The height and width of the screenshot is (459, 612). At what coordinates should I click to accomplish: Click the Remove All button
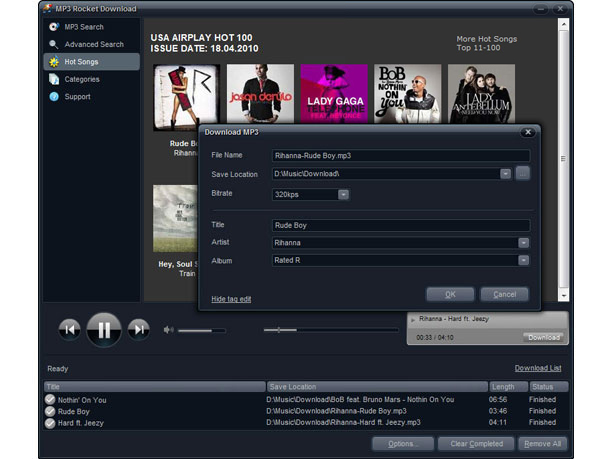click(543, 444)
